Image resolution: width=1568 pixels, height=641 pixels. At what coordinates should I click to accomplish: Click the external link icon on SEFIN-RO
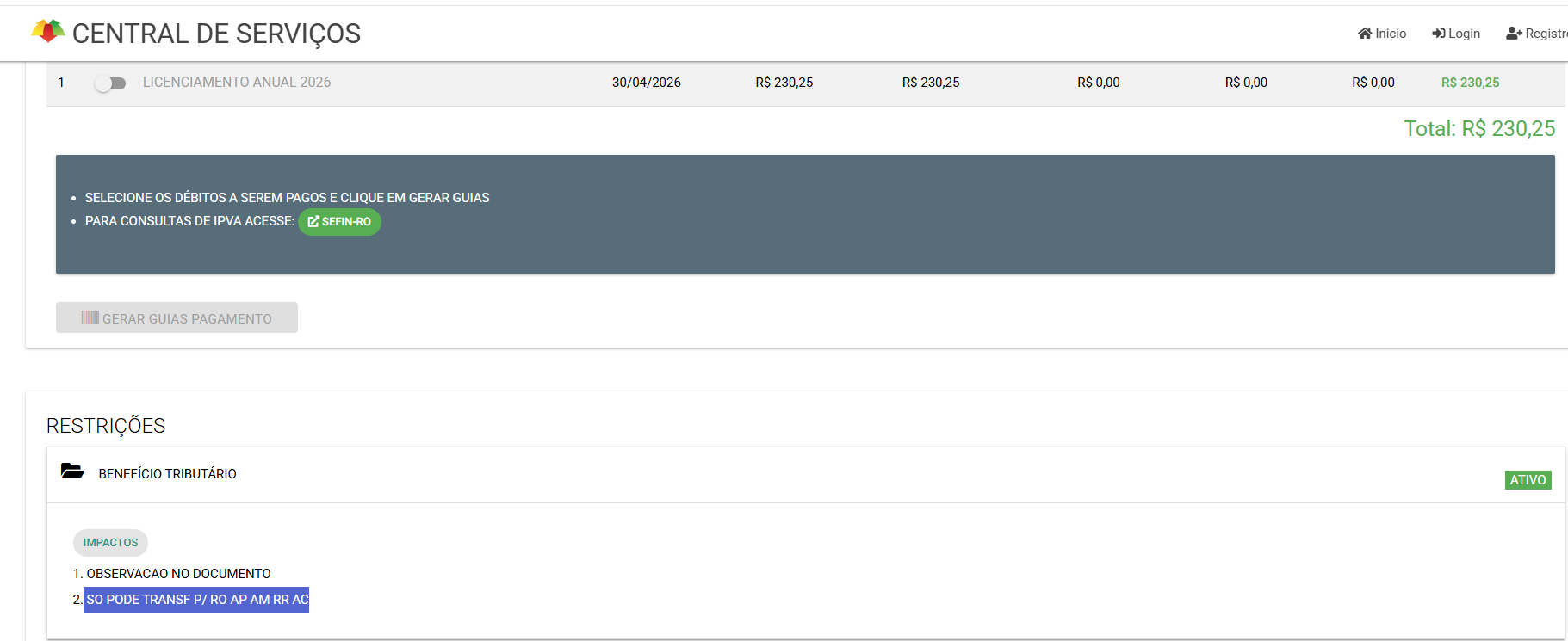click(313, 222)
